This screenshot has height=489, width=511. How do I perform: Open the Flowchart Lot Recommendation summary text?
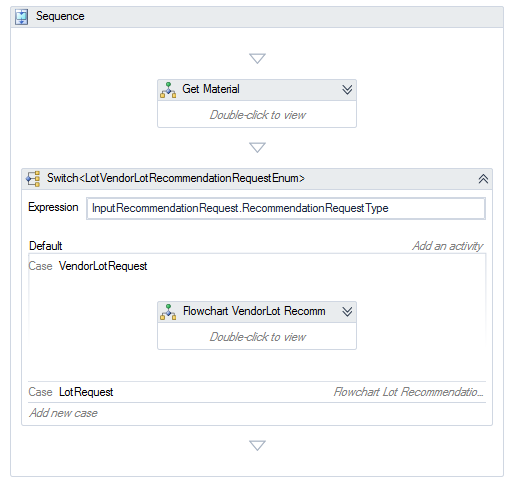(x=408, y=392)
